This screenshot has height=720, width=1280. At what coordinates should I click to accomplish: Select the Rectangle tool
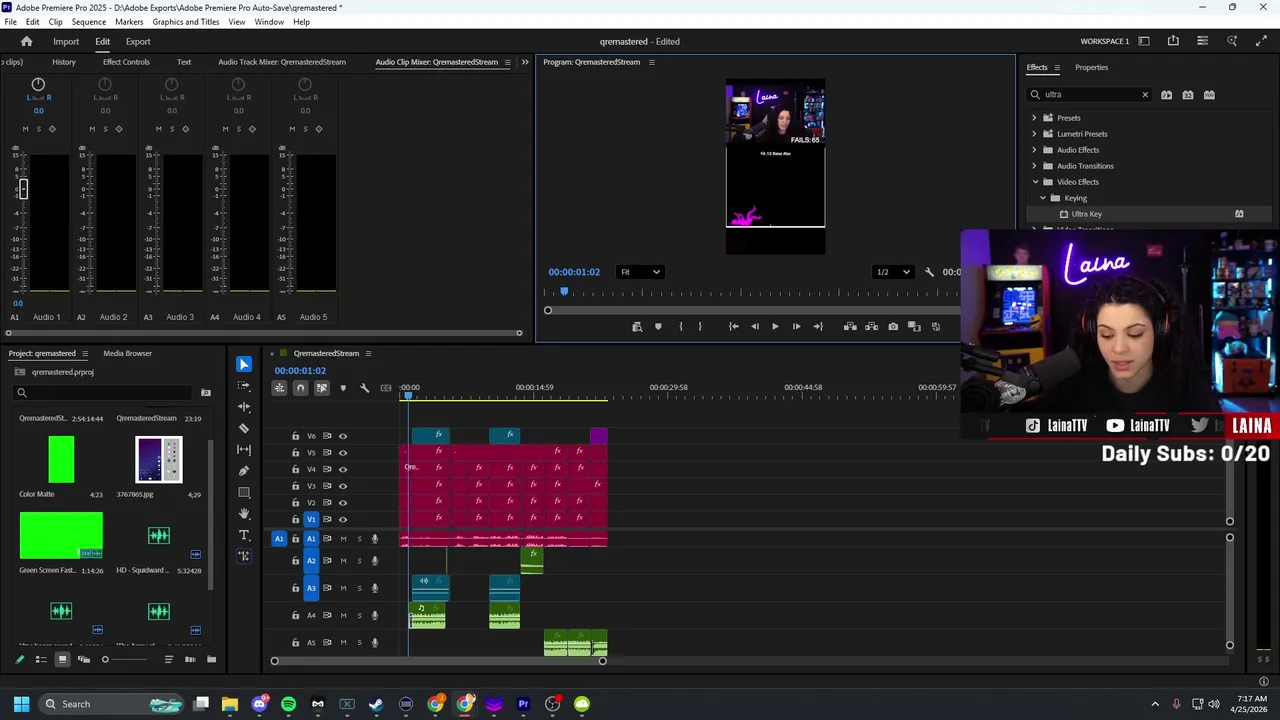click(x=244, y=493)
